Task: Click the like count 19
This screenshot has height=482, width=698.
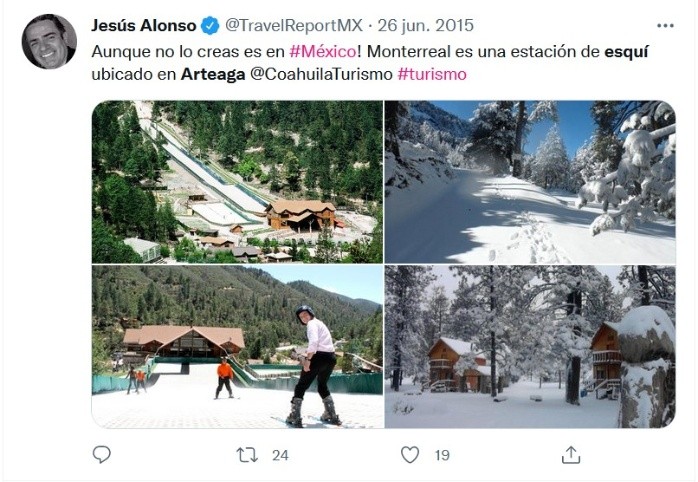Action: (442, 455)
